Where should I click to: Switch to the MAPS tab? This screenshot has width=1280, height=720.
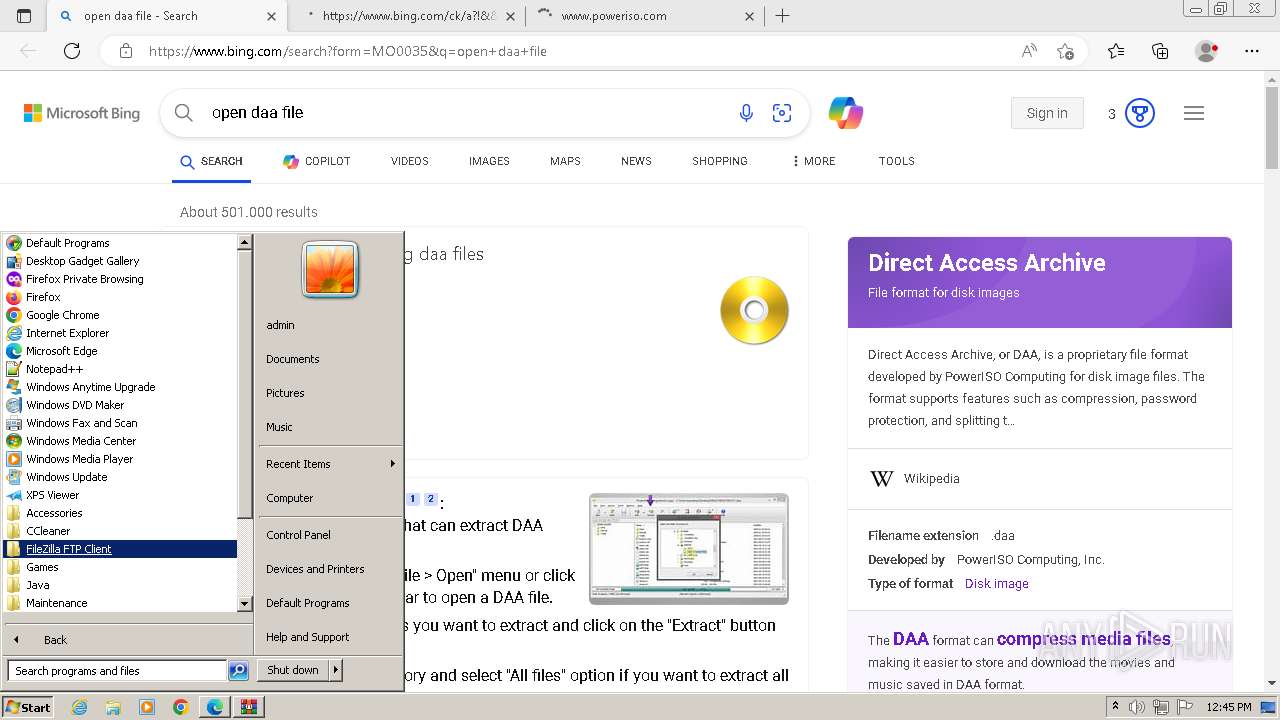coord(565,161)
